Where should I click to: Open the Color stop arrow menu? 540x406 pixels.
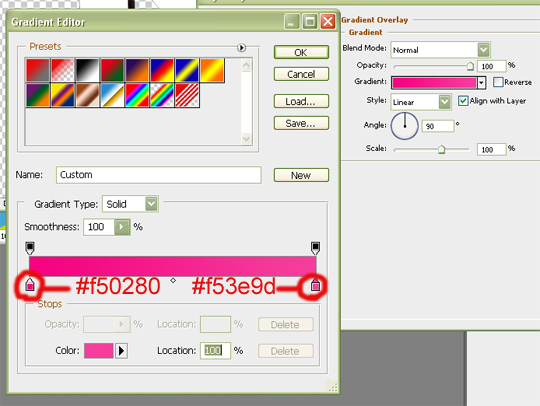[x=121, y=351]
